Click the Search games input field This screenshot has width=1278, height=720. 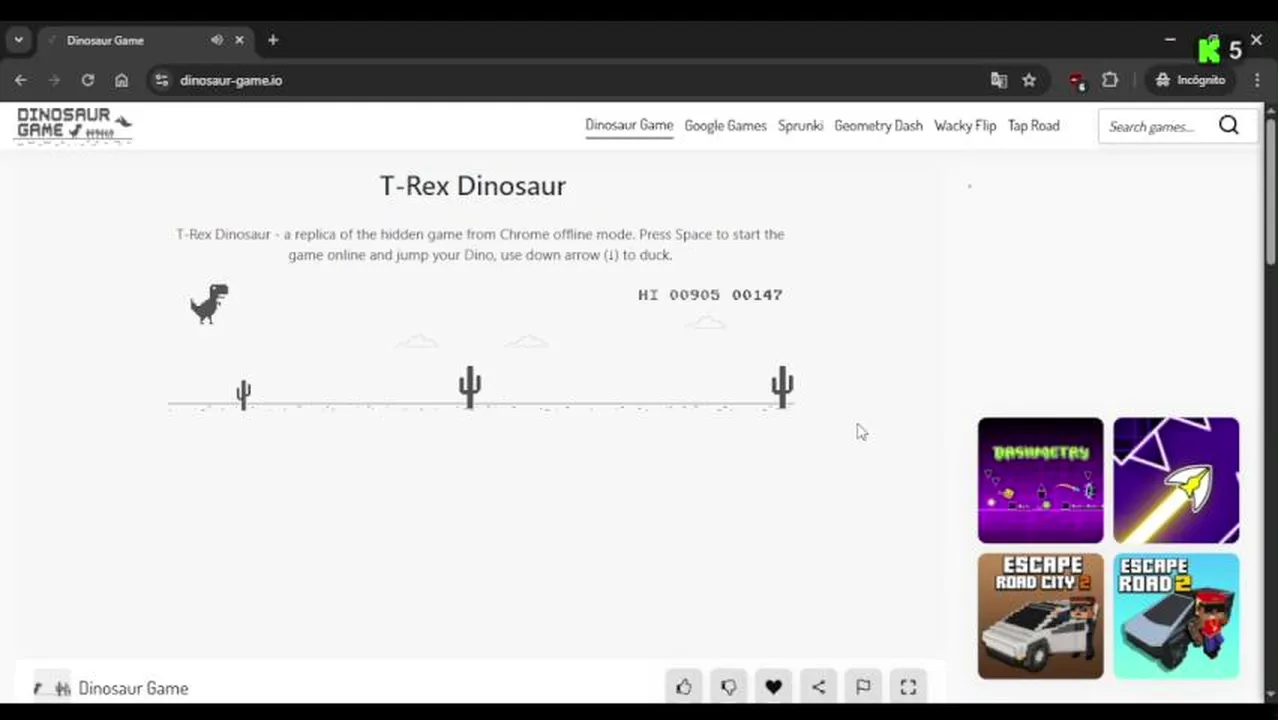click(1155, 126)
